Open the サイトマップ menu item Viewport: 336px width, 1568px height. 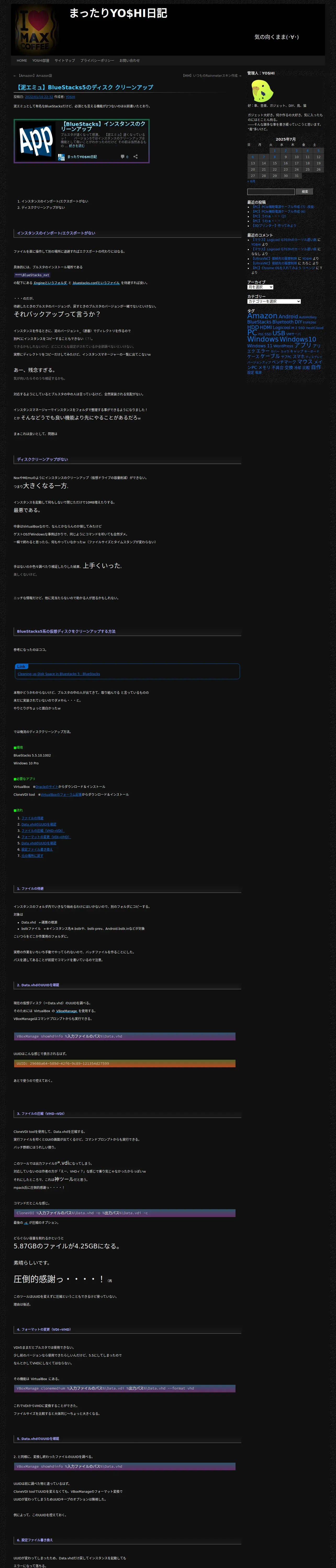pyautogui.click(x=65, y=61)
